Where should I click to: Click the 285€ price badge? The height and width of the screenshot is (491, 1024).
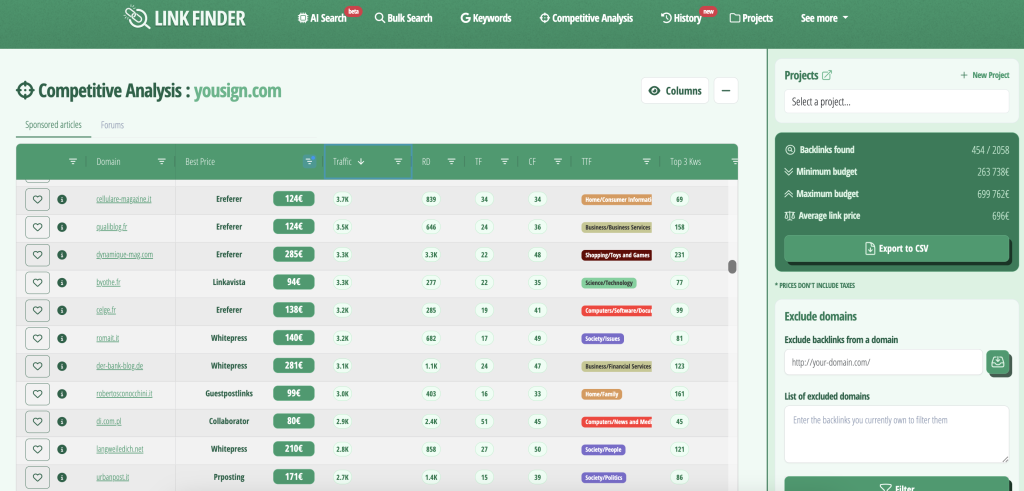click(294, 255)
